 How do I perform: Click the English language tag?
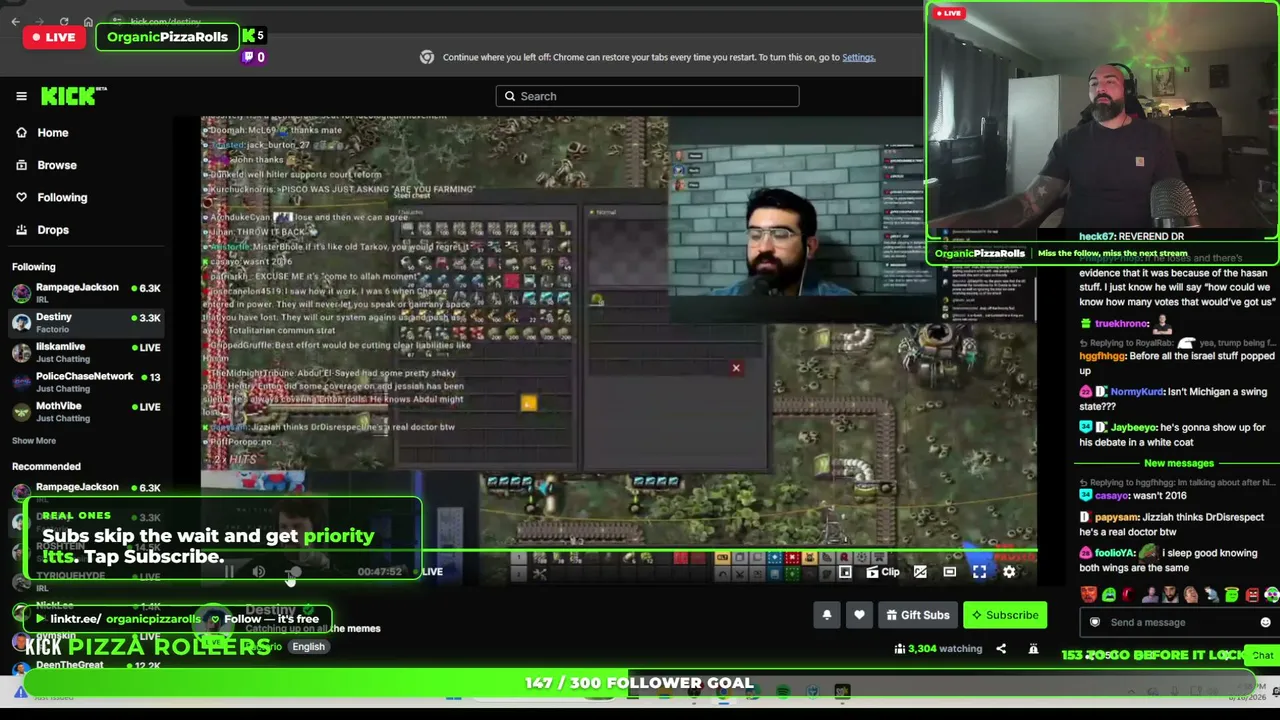308,647
